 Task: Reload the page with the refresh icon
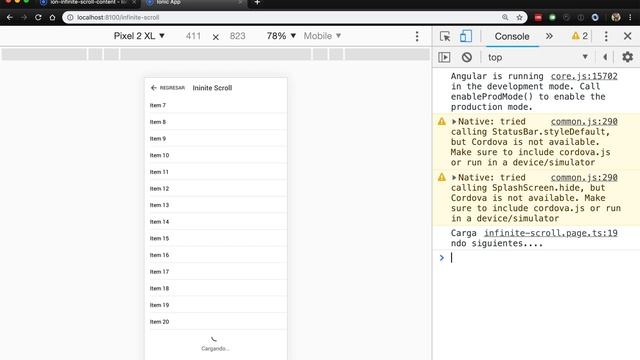(38, 18)
